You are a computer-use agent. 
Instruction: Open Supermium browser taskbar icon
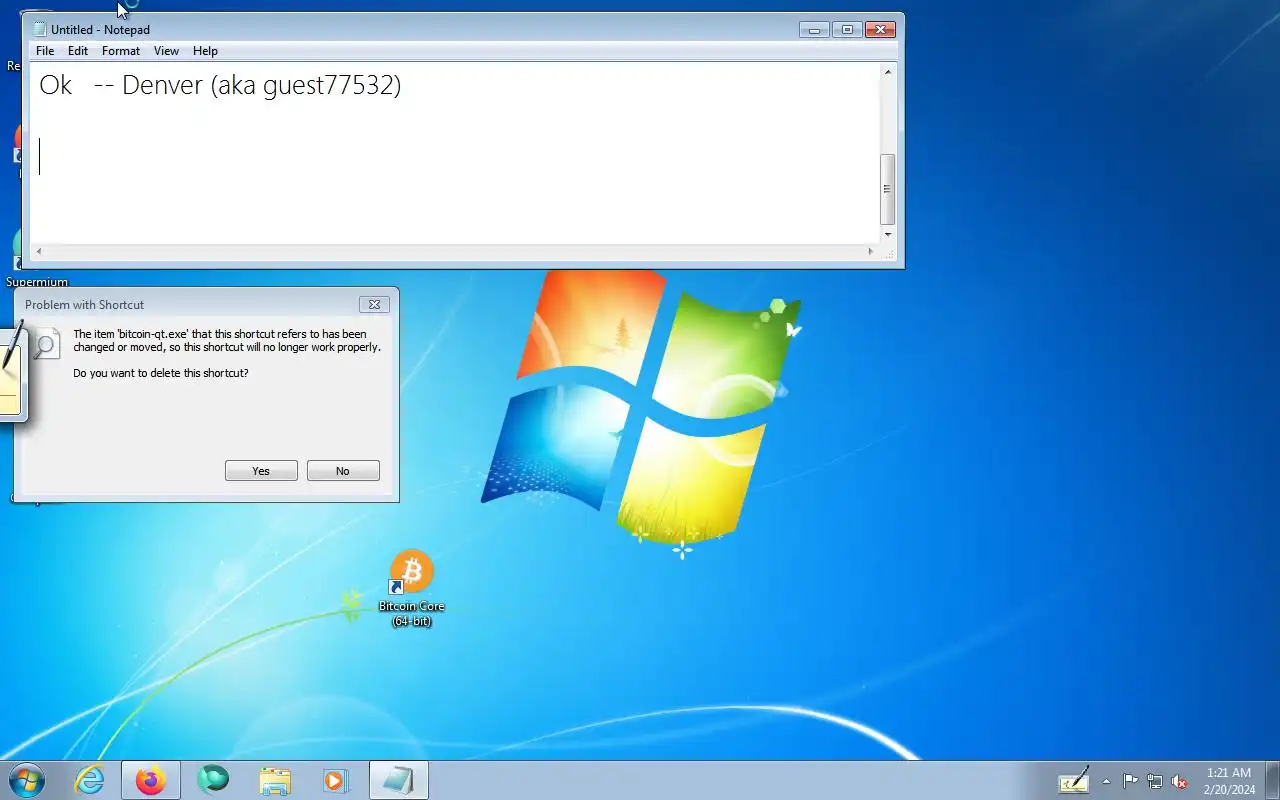pos(213,780)
